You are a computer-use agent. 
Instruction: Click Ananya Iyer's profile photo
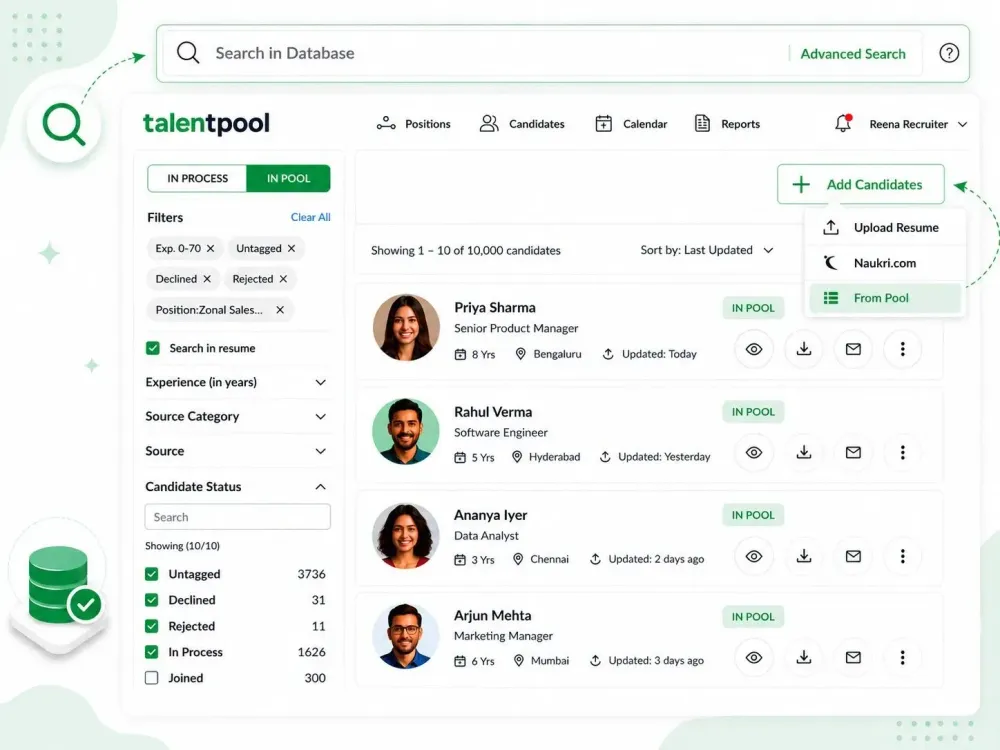coord(406,535)
